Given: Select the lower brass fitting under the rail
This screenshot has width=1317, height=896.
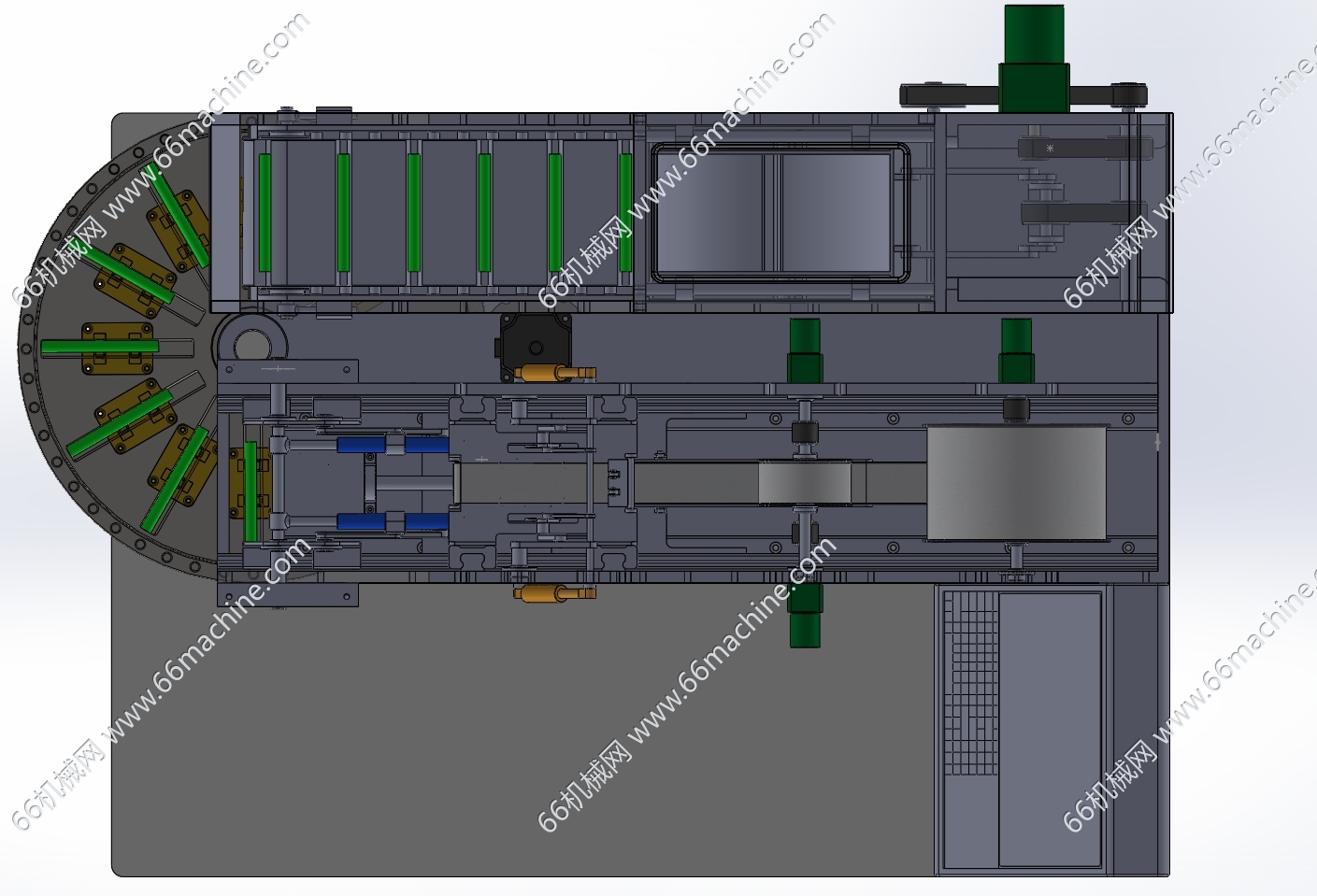Looking at the screenshot, I should [x=554, y=593].
